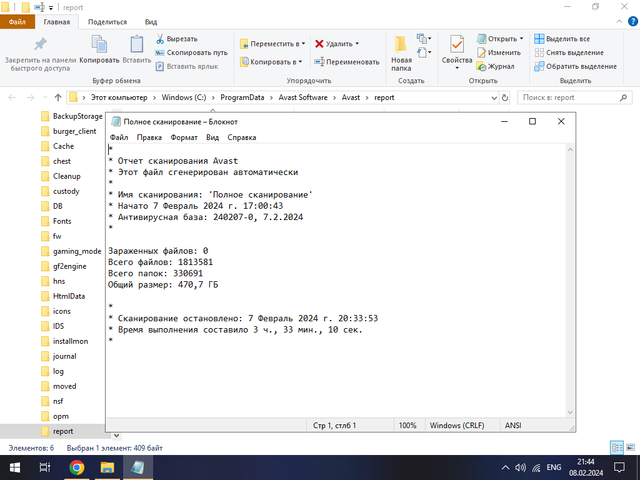The height and width of the screenshot is (480, 640).
Task: Show hidden tray icons chevron
Action: [x=505, y=468]
